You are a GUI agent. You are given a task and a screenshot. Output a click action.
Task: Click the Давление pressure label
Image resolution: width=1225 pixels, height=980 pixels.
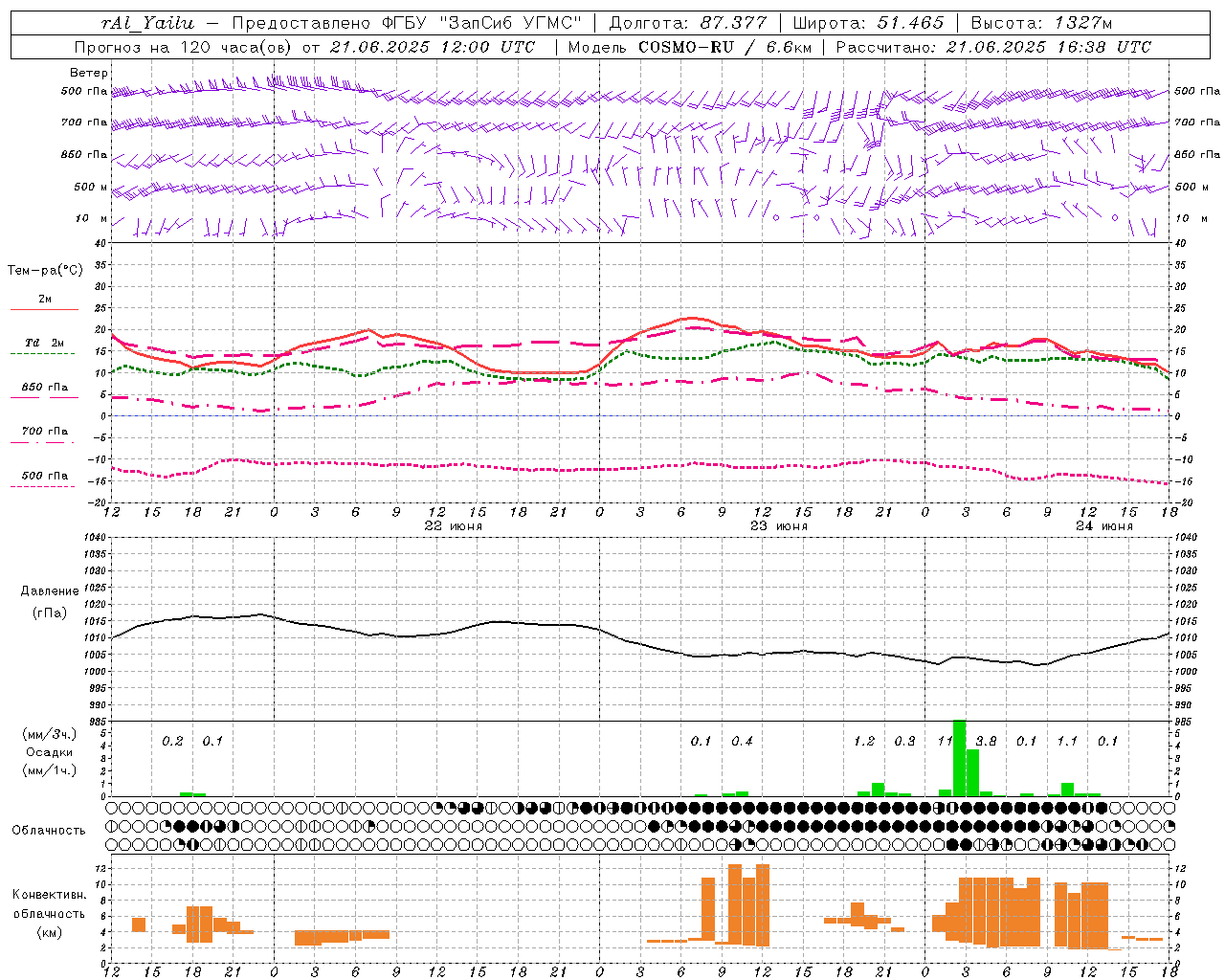pyautogui.click(x=50, y=591)
